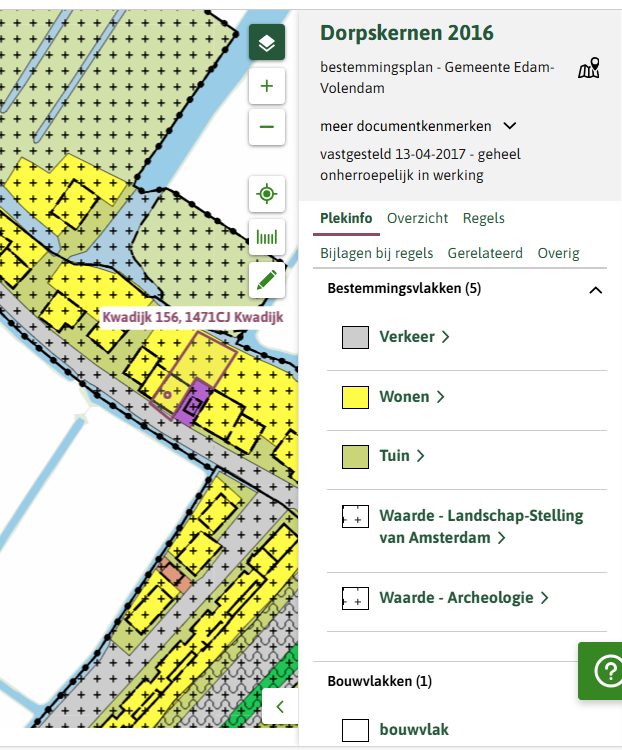Open Tuin zoning details
The width and height of the screenshot is (622, 750).
click(402, 456)
